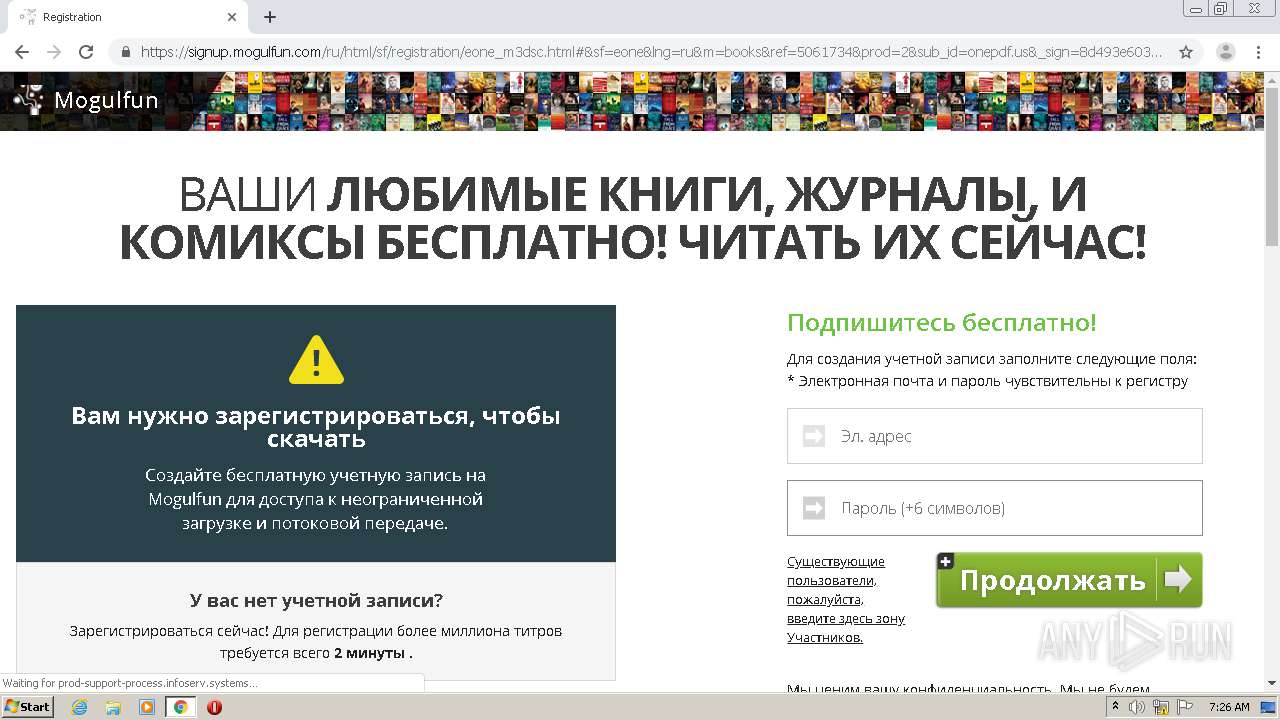Click the browser forward arrow
This screenshot has width=1280, height=720.
(54, 52)
